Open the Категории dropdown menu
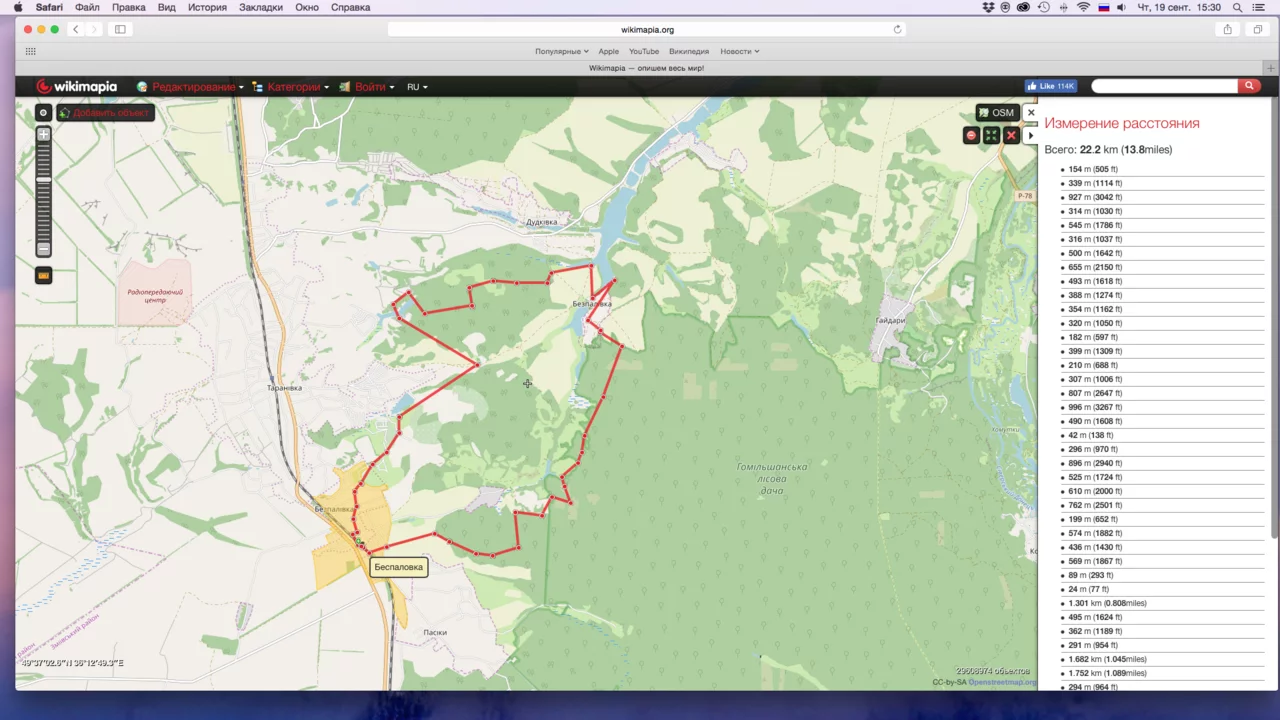This screenshot has height=720, width=1280. pyautogui.click(x=291, y=87)
